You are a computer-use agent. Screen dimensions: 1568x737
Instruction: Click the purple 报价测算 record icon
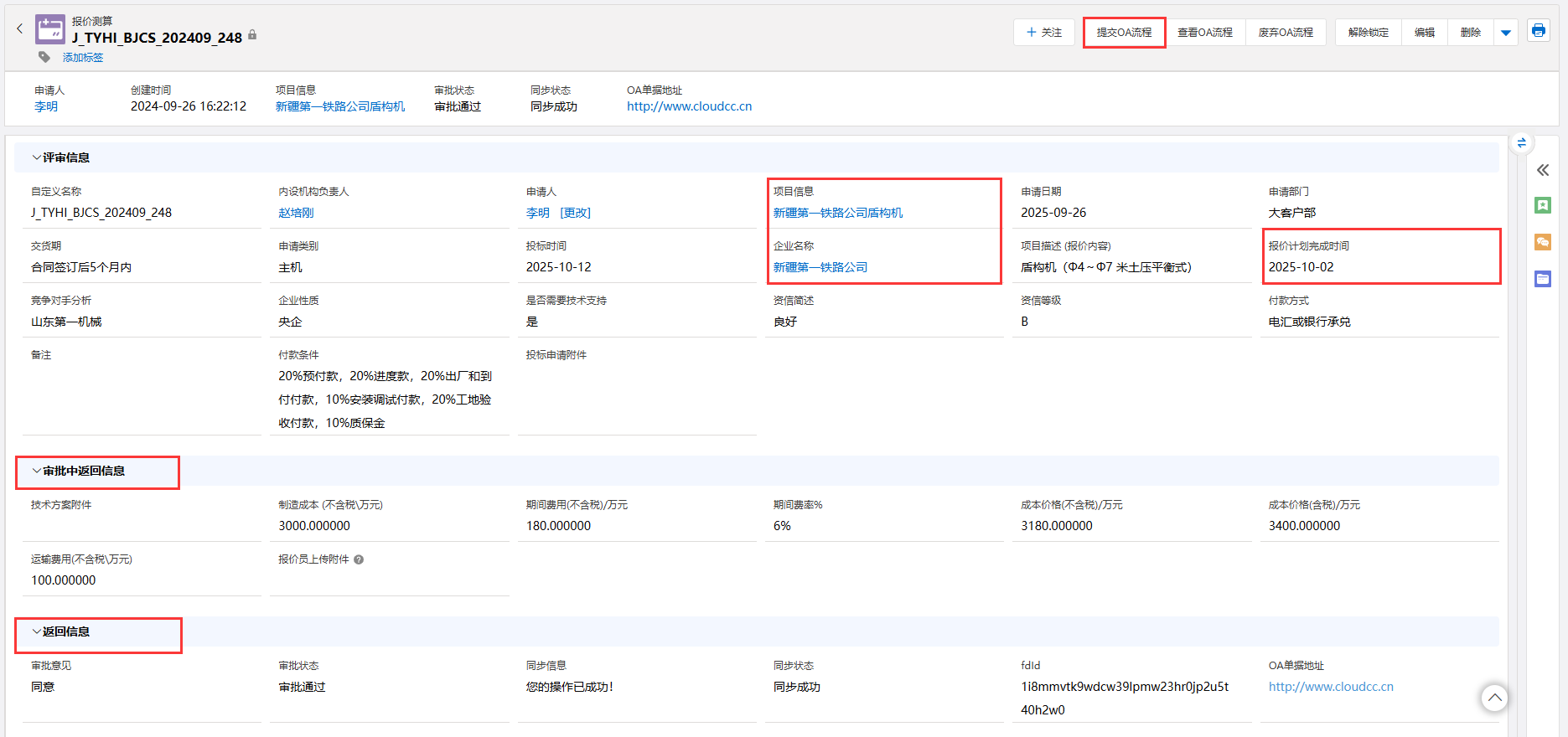[50, 29]
